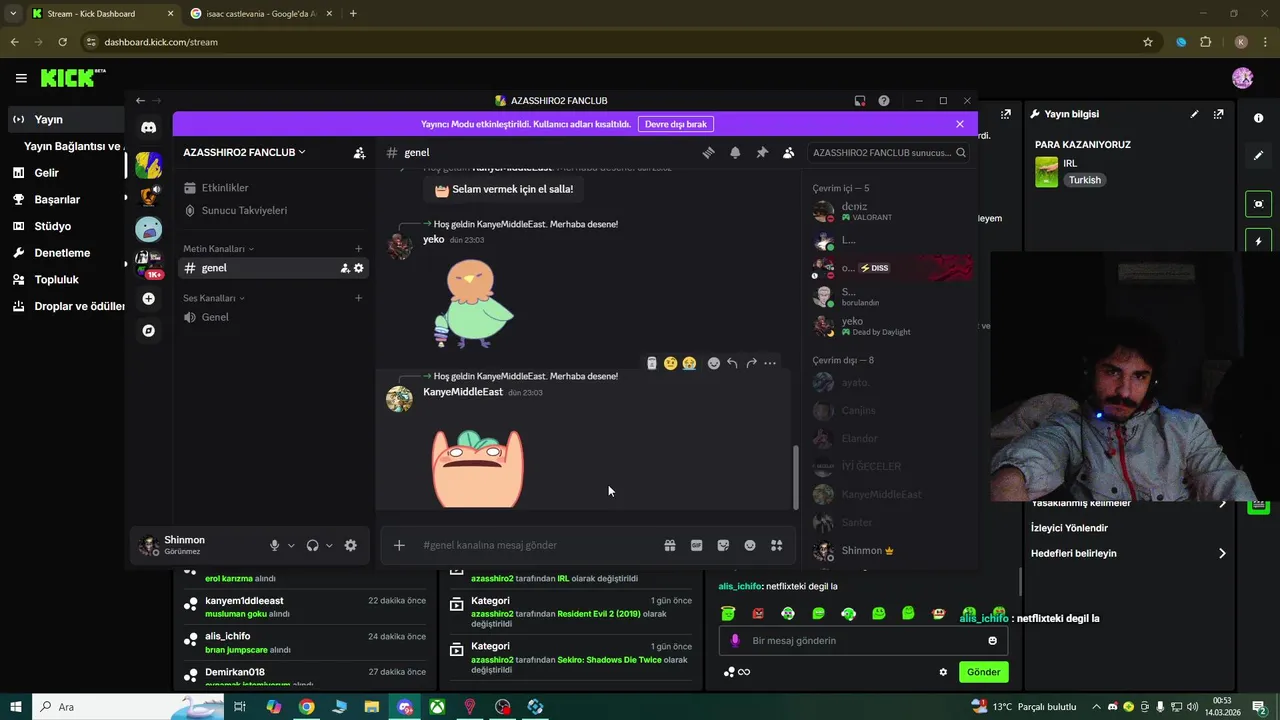Open Discord direct messages home icon
This screenshot has width=1280, height=720.
pyautogui.click(x=148, y=127)
